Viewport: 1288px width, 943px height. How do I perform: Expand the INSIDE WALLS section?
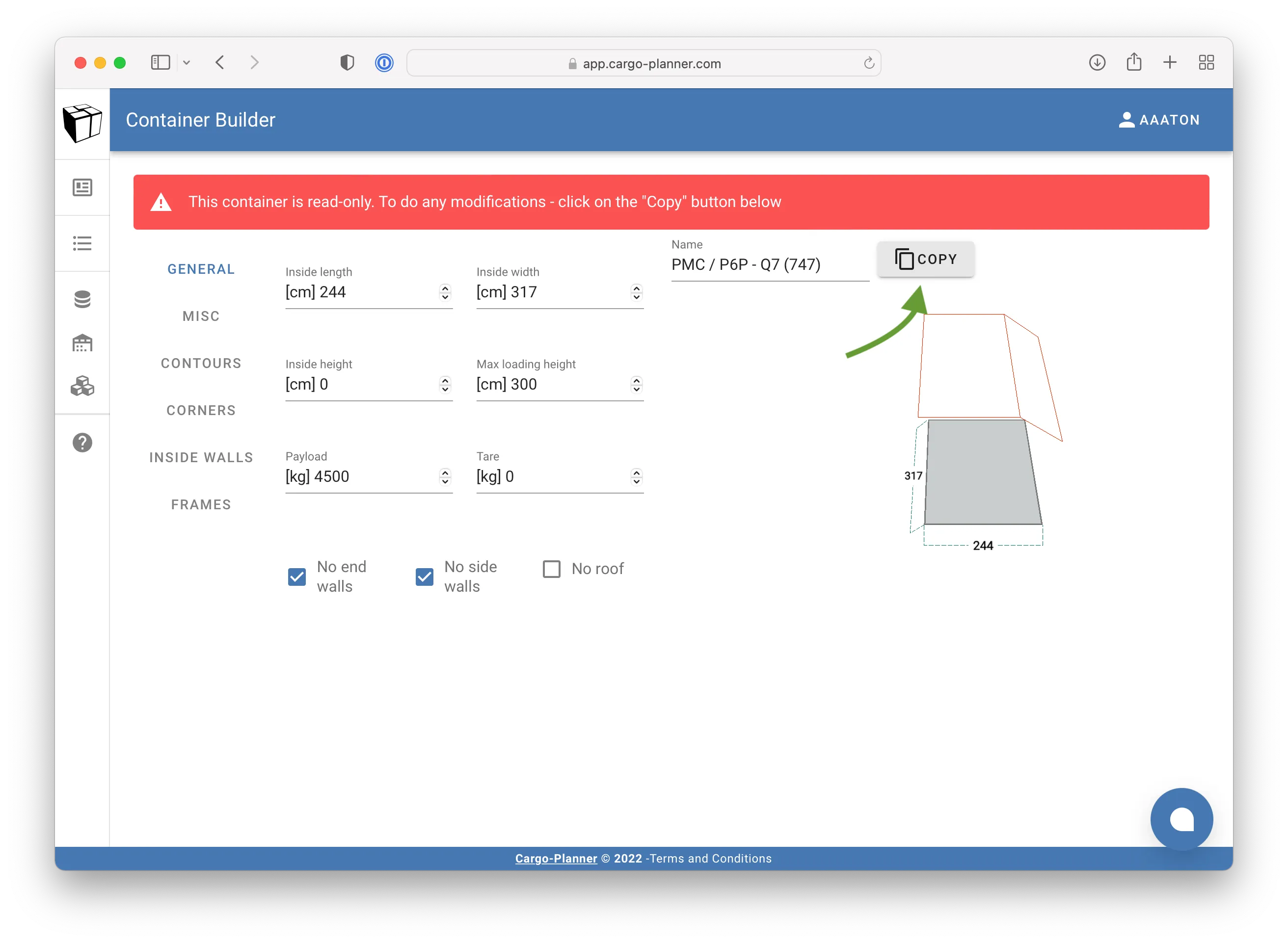[x=200, y=457]
